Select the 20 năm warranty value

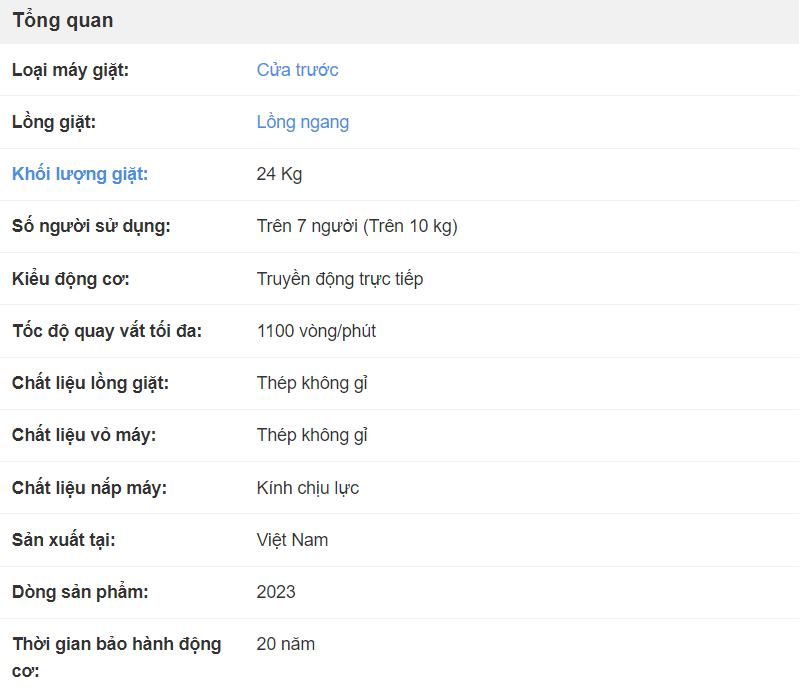tap(286, 645)
